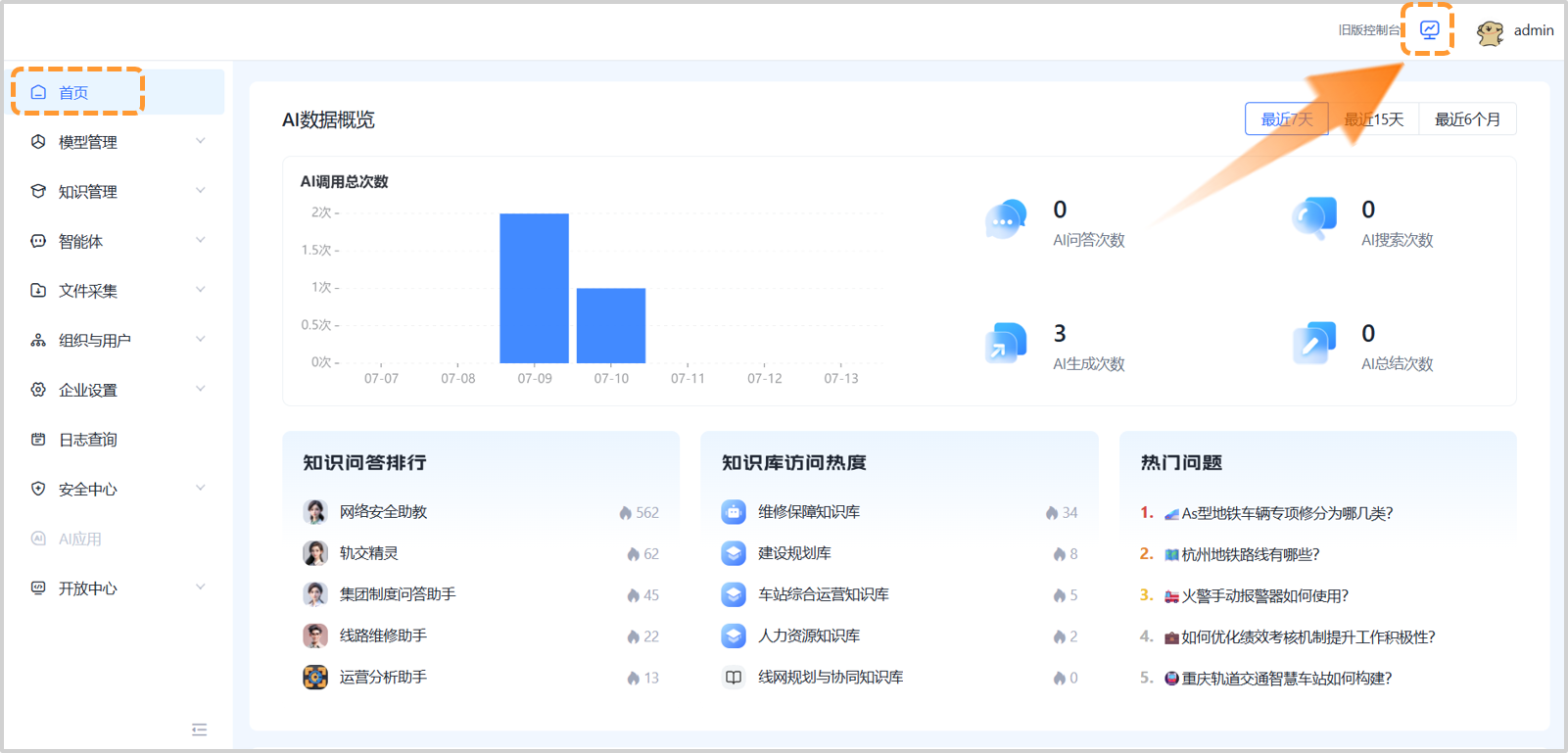Click the 车站综合运营知识库 entry
The image size is (1568, 753).
824,594
